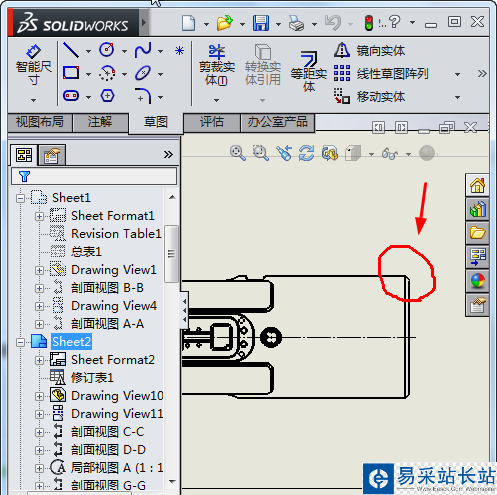Switch to the 评估 tab
Viewport: 497px width, 495px height.
pyautogui.click(x=212, y=122)
